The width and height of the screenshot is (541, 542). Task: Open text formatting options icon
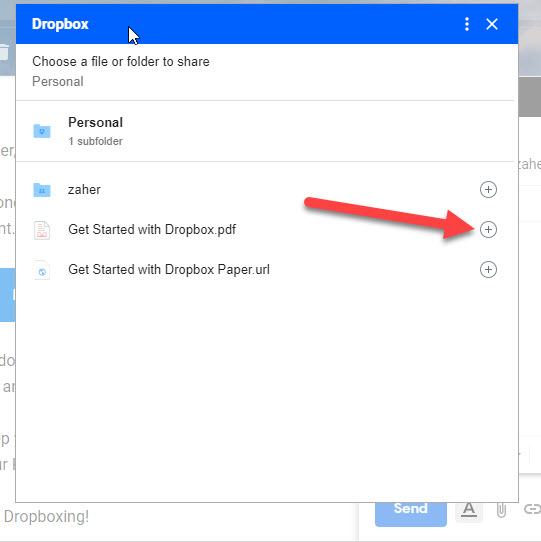click(x=469, y=510)
